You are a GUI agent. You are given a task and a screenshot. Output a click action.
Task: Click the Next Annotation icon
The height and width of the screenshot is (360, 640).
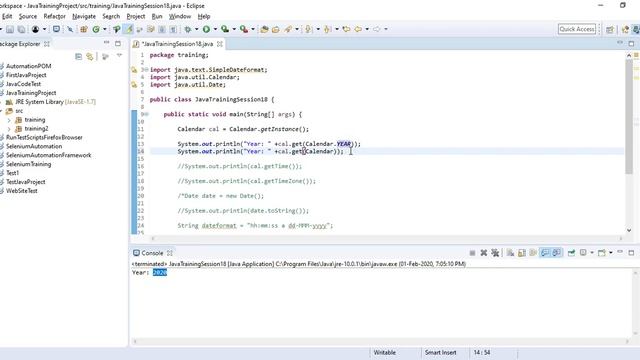(x=309, y=29)
